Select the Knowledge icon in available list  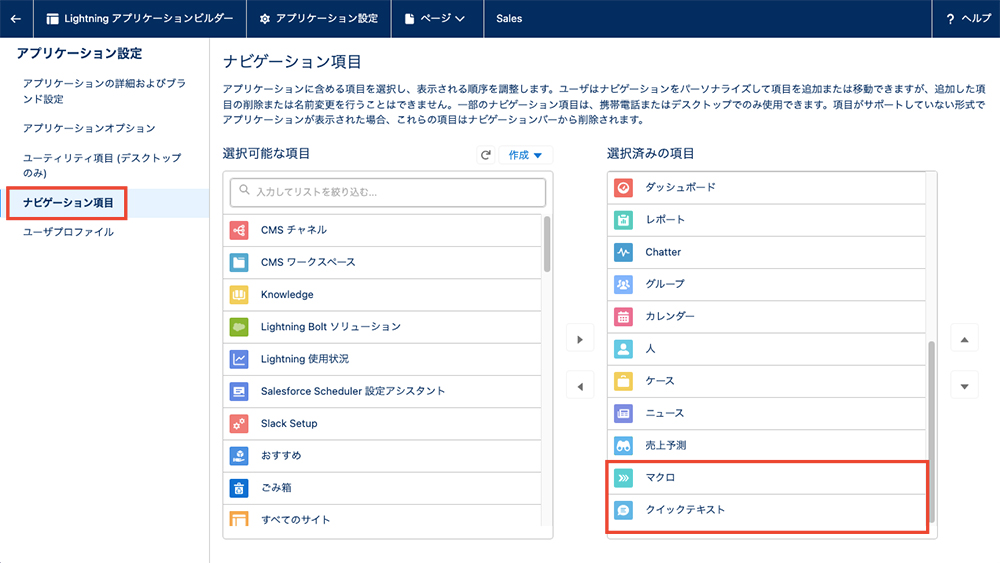point(239,295)
